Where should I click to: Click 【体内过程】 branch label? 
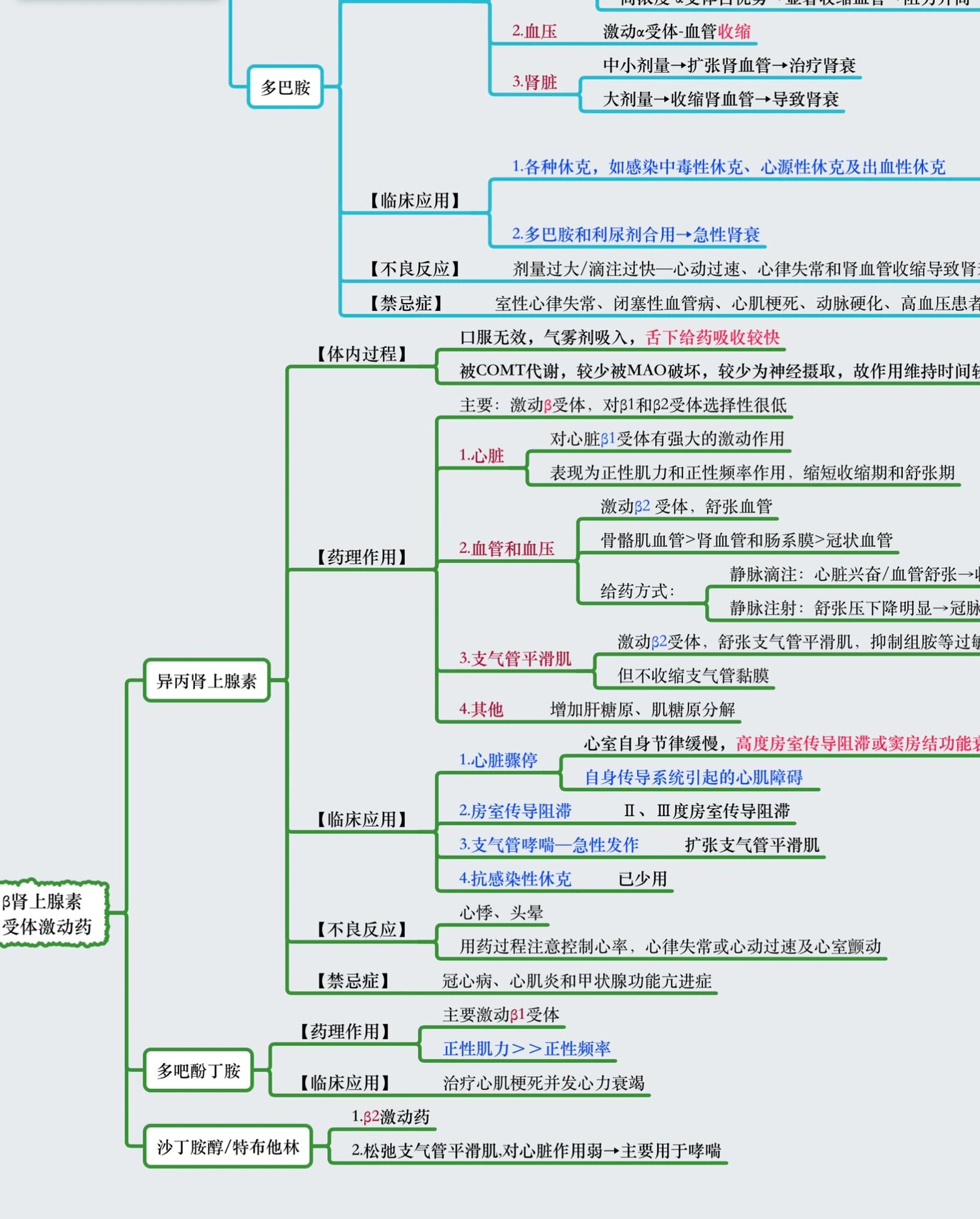[361, 354]
